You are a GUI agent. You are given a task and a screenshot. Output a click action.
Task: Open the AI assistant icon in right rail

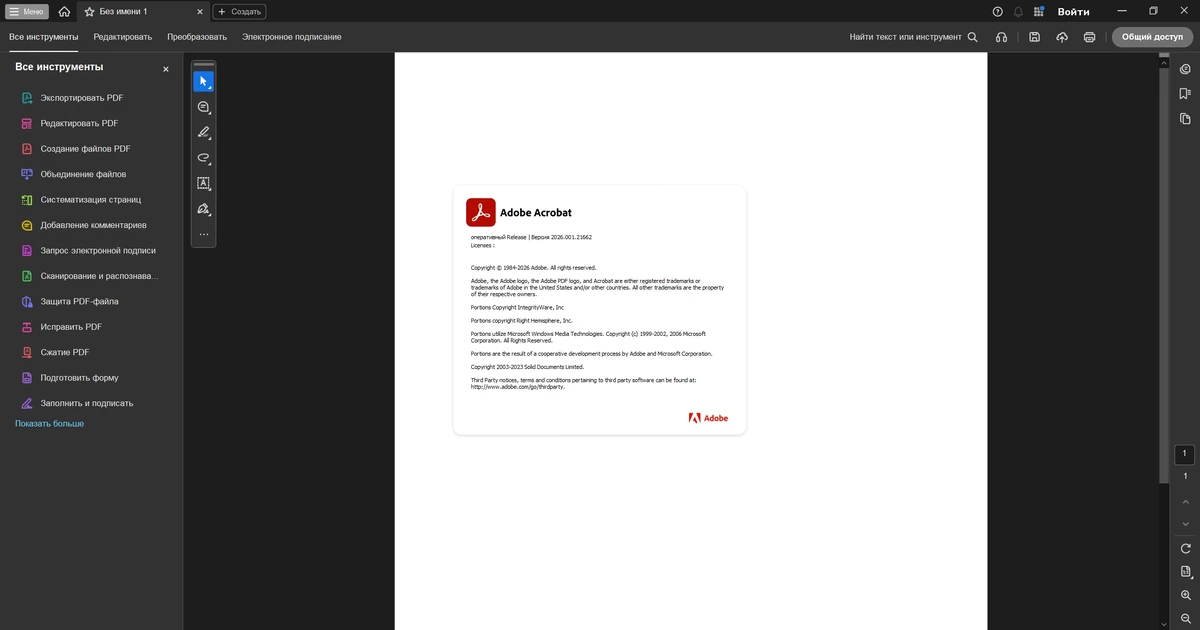point(1185,69)
